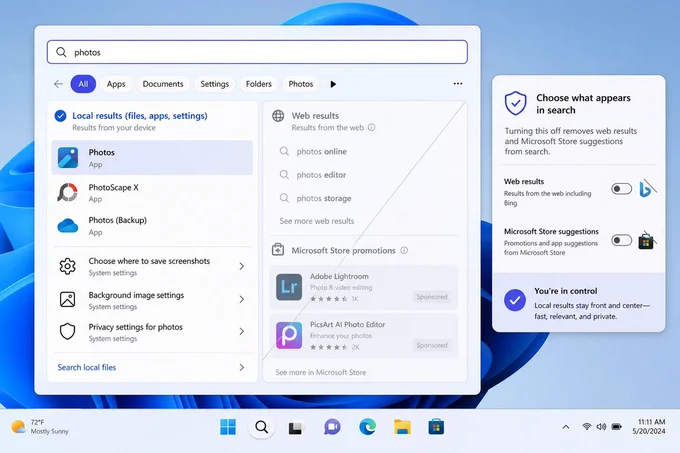Click See more web results
This screenshot has height=453, width=680.
tap(317, 221)
